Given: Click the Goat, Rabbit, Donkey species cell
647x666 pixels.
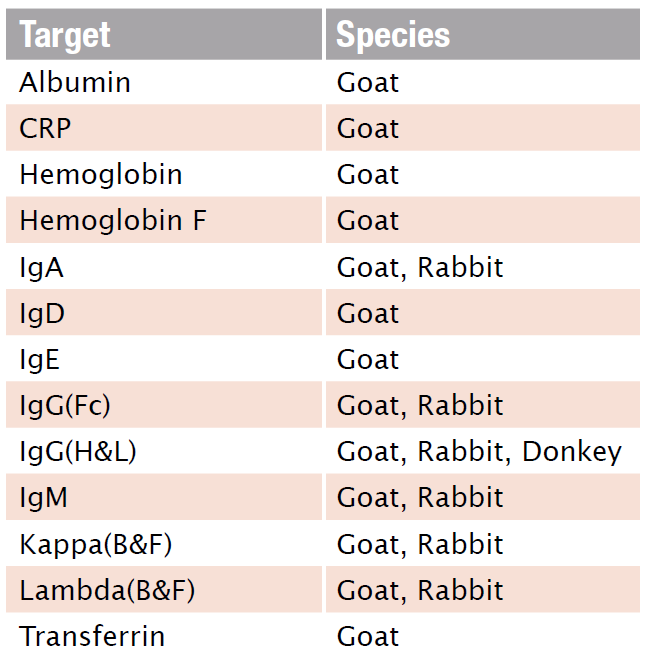Looking at the screenshot, I should (479, 451).
